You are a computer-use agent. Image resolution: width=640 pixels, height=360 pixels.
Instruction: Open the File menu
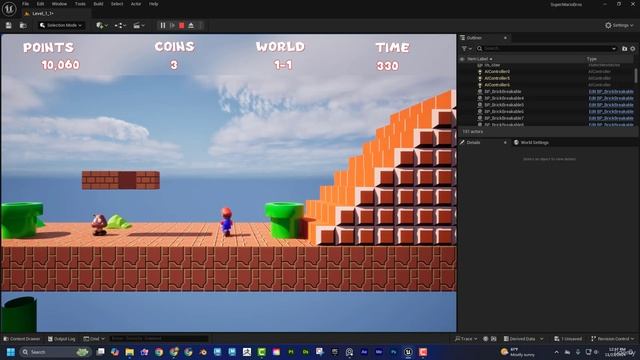(25, 4)
